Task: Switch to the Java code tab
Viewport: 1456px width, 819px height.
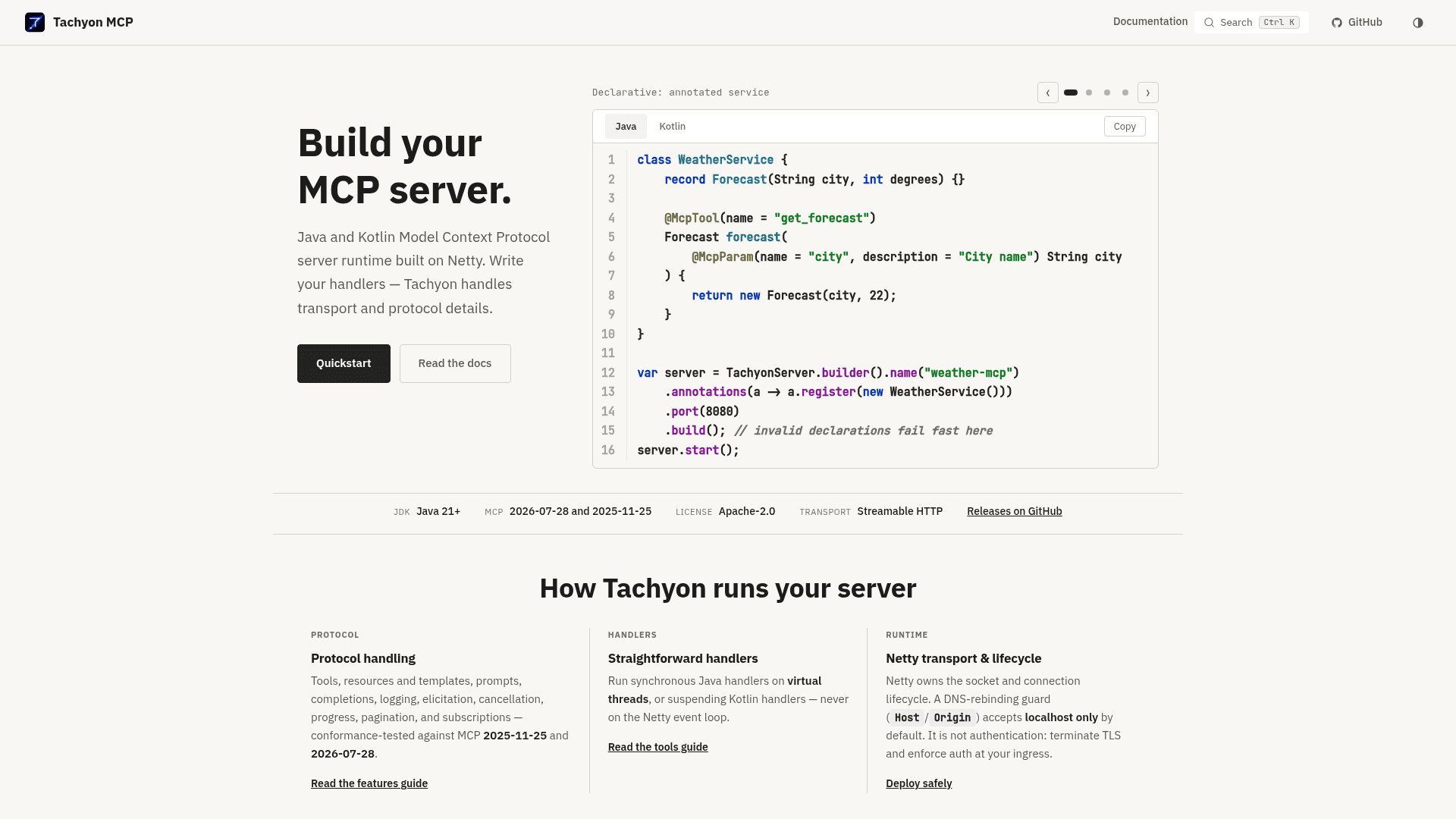Action: [x=626, y=127]
